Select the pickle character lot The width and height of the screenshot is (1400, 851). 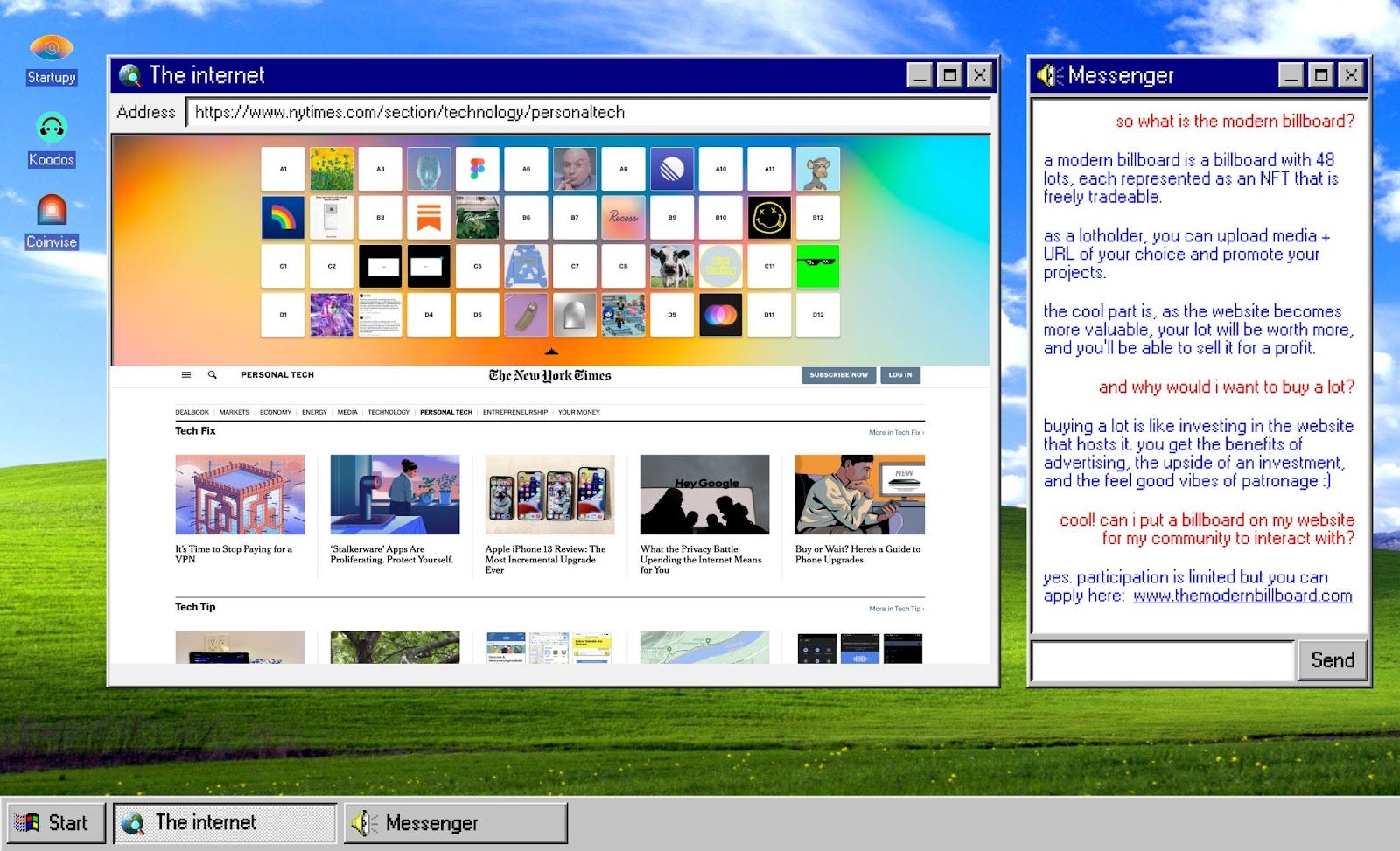click(526, 315)
